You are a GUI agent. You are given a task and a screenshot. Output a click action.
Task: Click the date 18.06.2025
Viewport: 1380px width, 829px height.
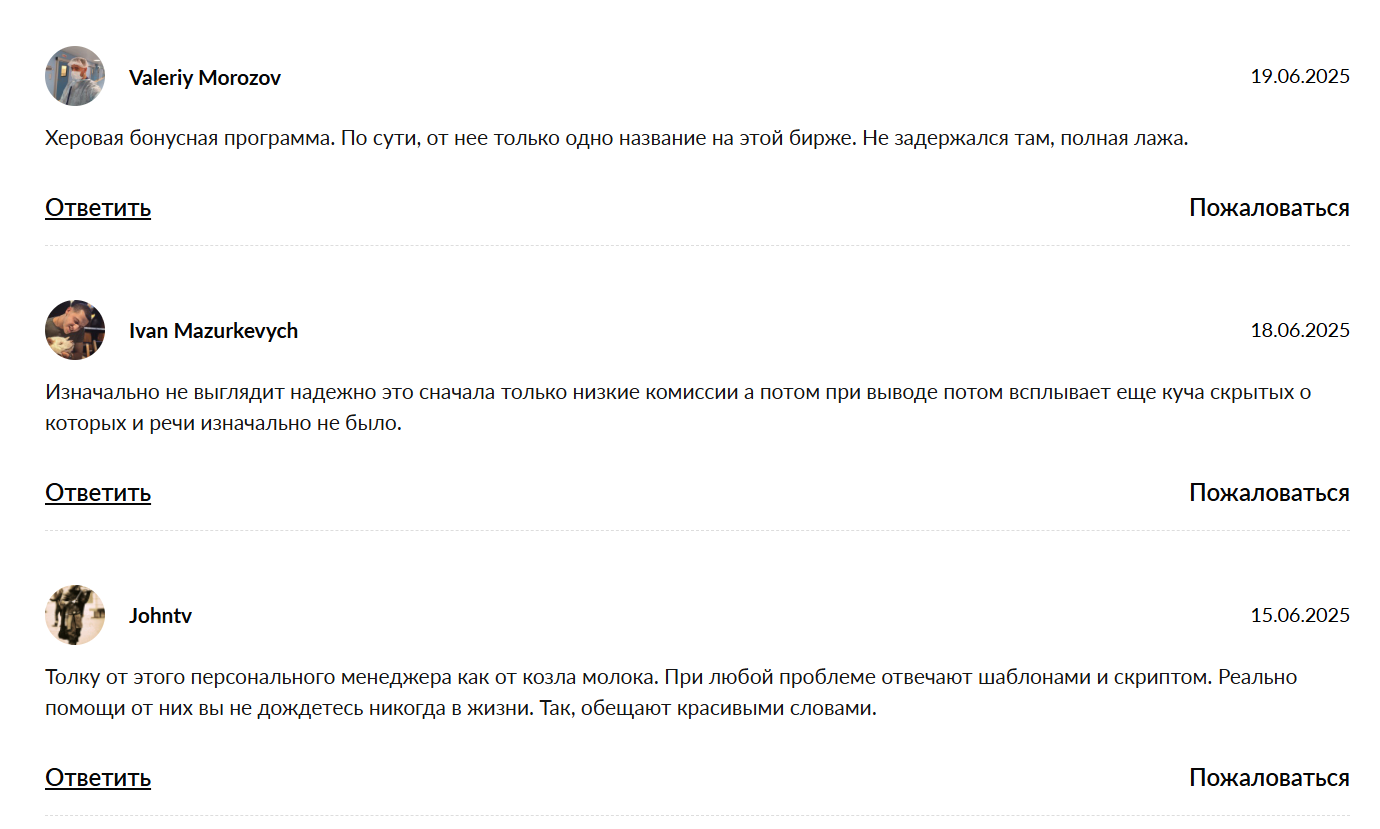(x=1300, y=330)
